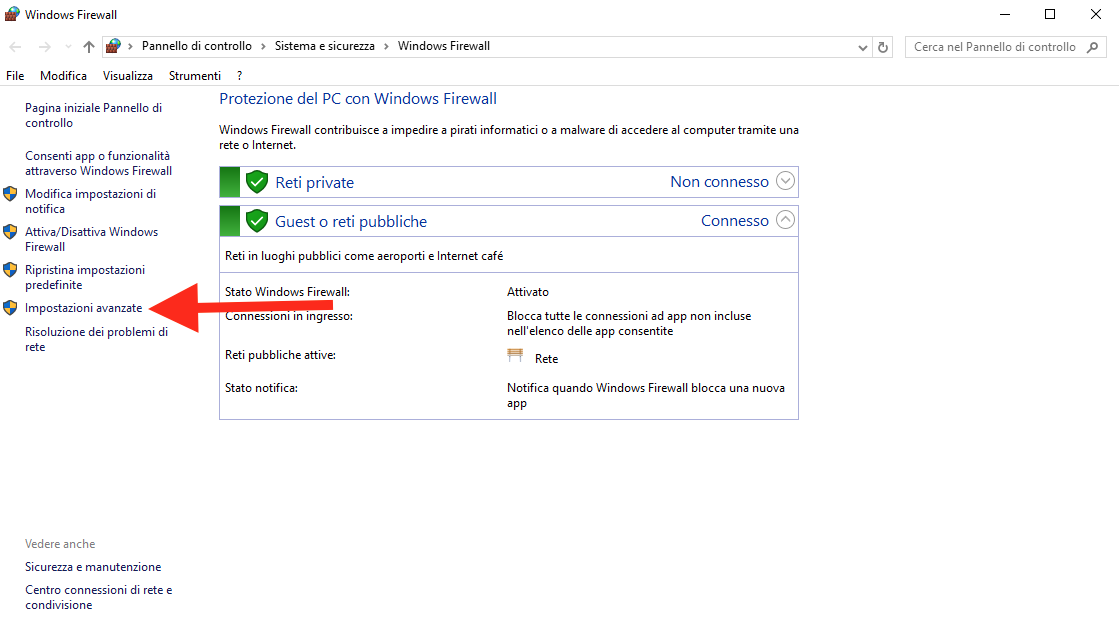Open Centro connessioni di rete e condivisione
1119x630 pixels.
(99, 597)
